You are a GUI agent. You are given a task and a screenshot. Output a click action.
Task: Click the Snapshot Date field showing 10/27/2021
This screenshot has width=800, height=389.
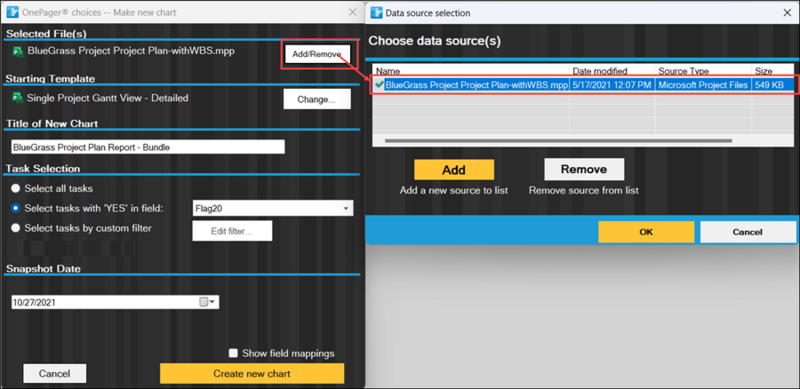[115, 302]
